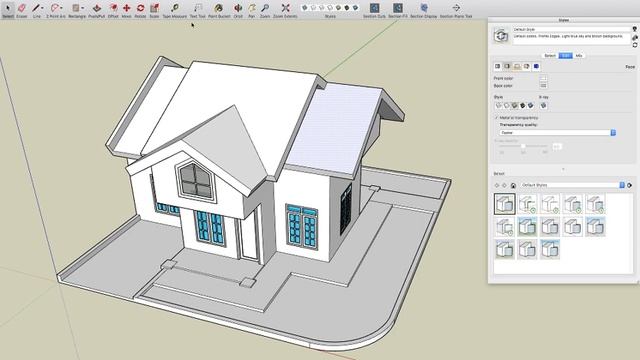This screenshot has height=360, width=640.
Task: Open Line tool dropdown arrow
Action: (42, 8)
